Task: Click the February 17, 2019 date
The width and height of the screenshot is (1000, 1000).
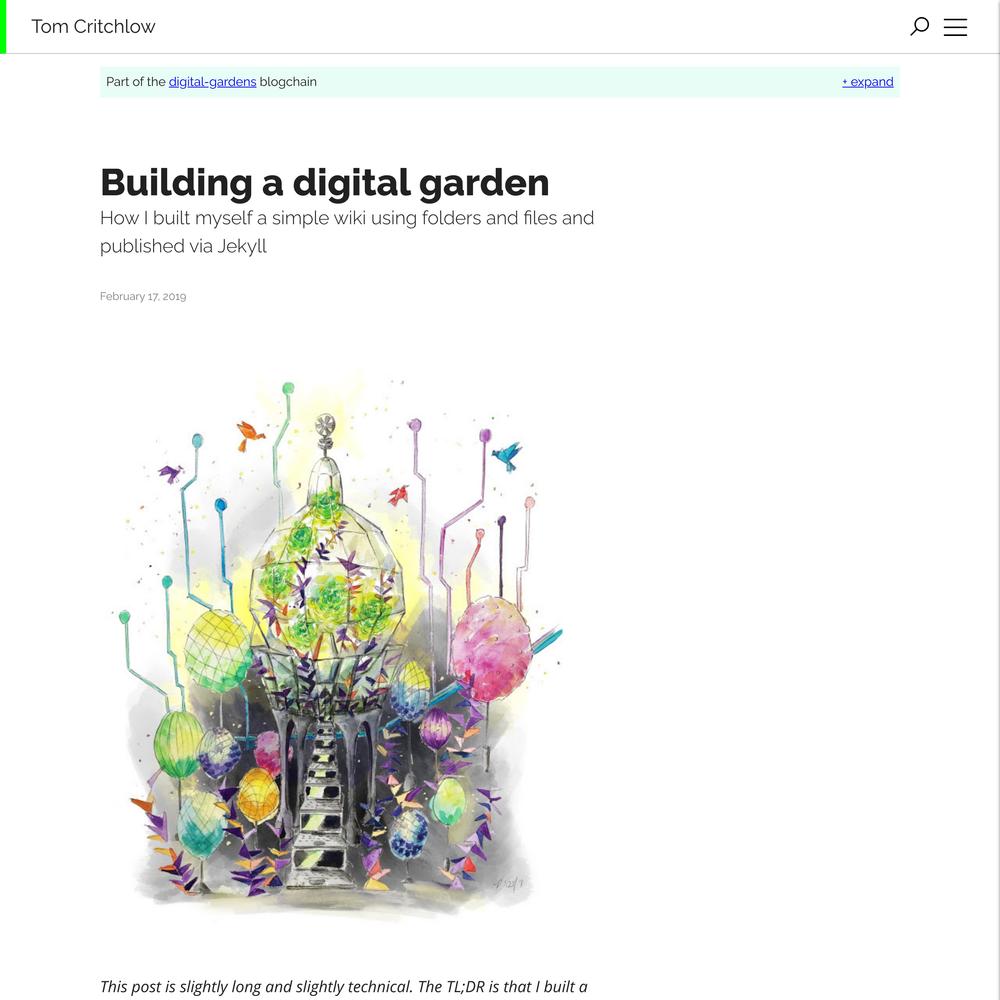Action: (143, 297)
